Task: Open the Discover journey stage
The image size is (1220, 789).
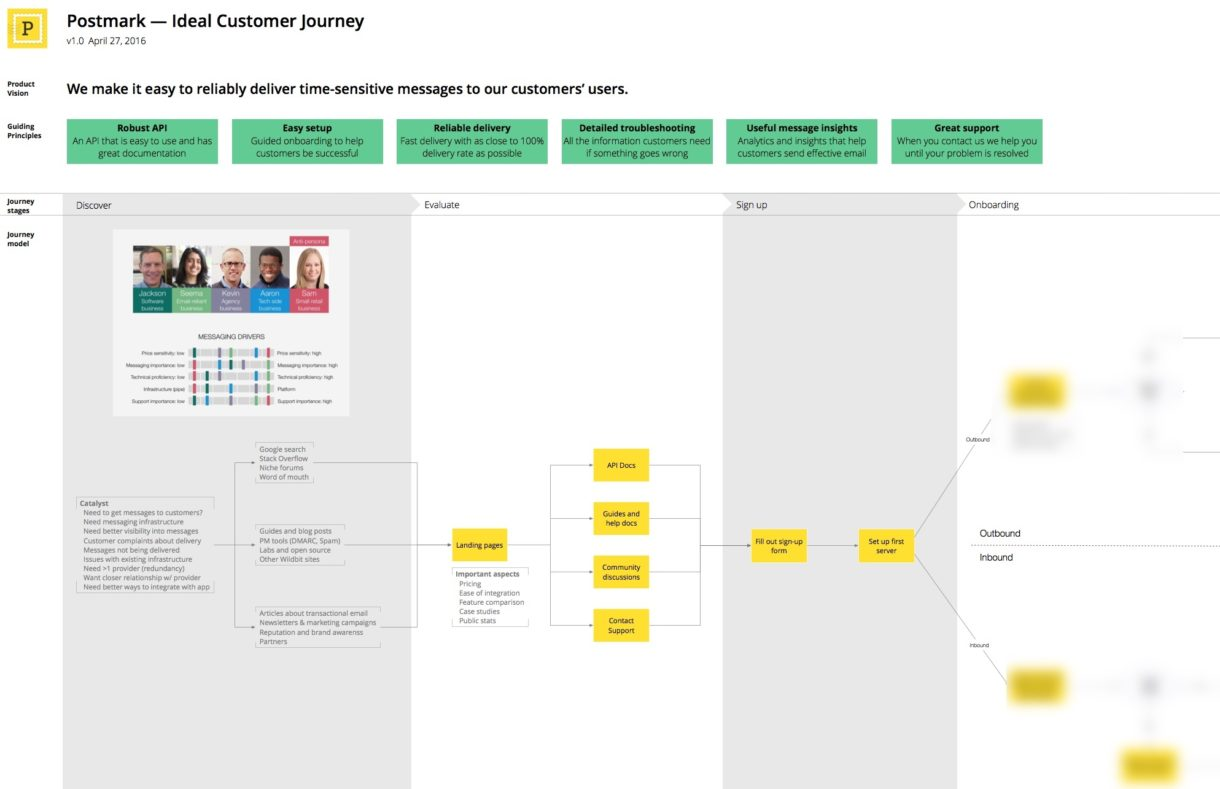Action: tap(94, 205)
